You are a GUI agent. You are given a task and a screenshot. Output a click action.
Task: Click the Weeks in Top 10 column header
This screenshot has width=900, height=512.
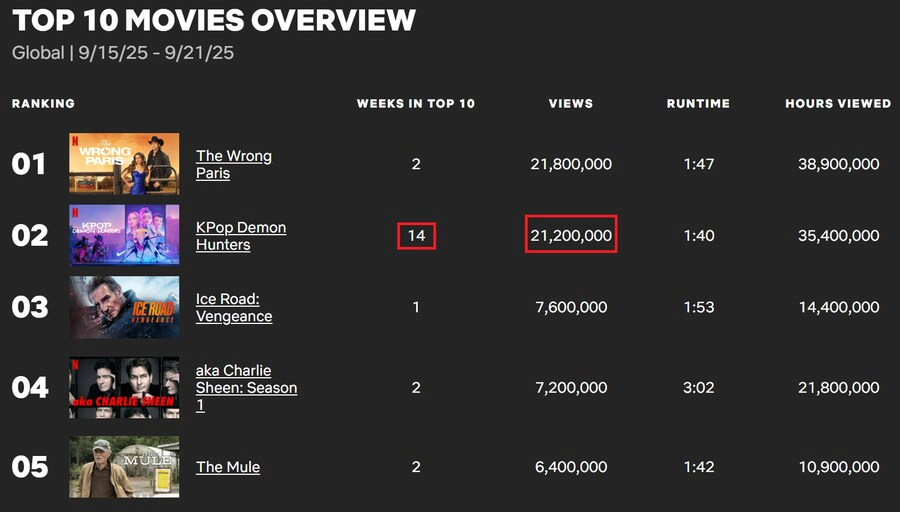[x=416, y=104]
